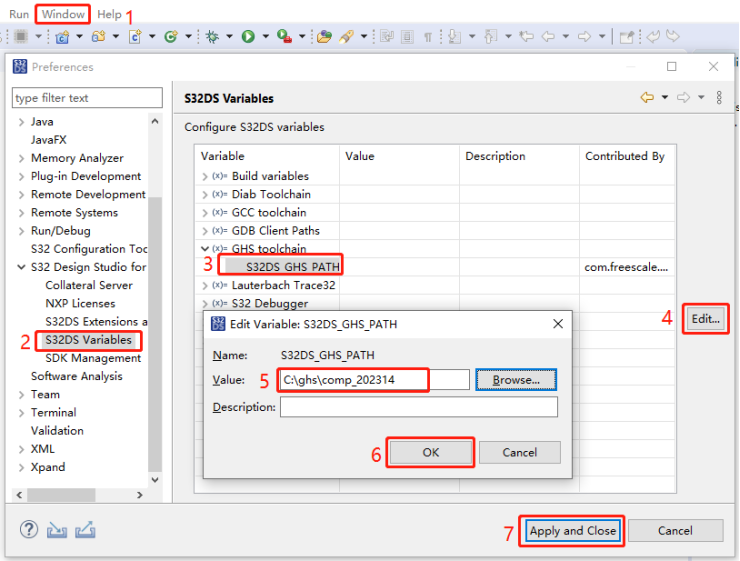Click Browse... in Edit Variable dialog

(x=515, y=380)
